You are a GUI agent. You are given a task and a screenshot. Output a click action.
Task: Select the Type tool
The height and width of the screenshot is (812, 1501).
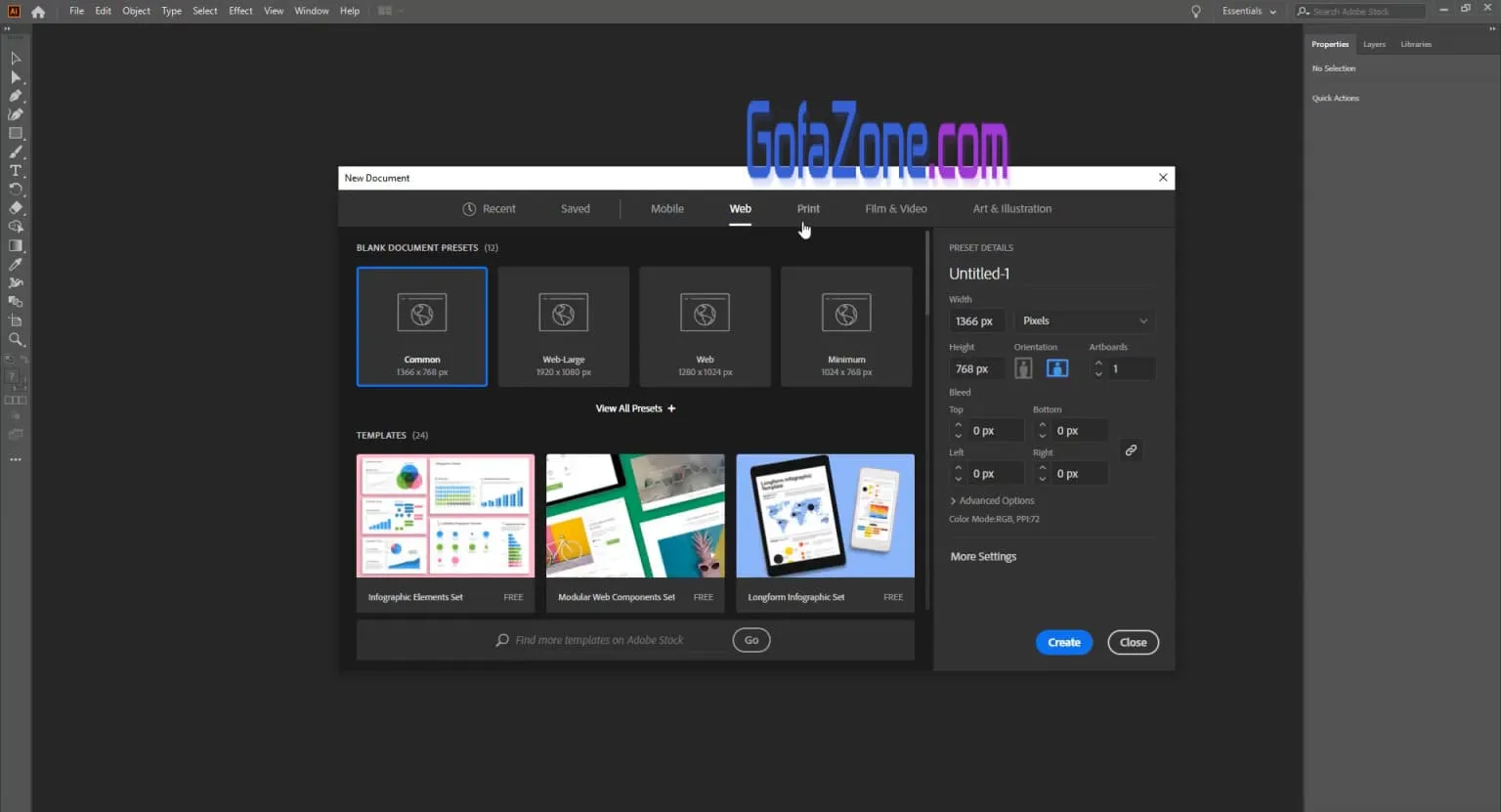coord(16,170)
